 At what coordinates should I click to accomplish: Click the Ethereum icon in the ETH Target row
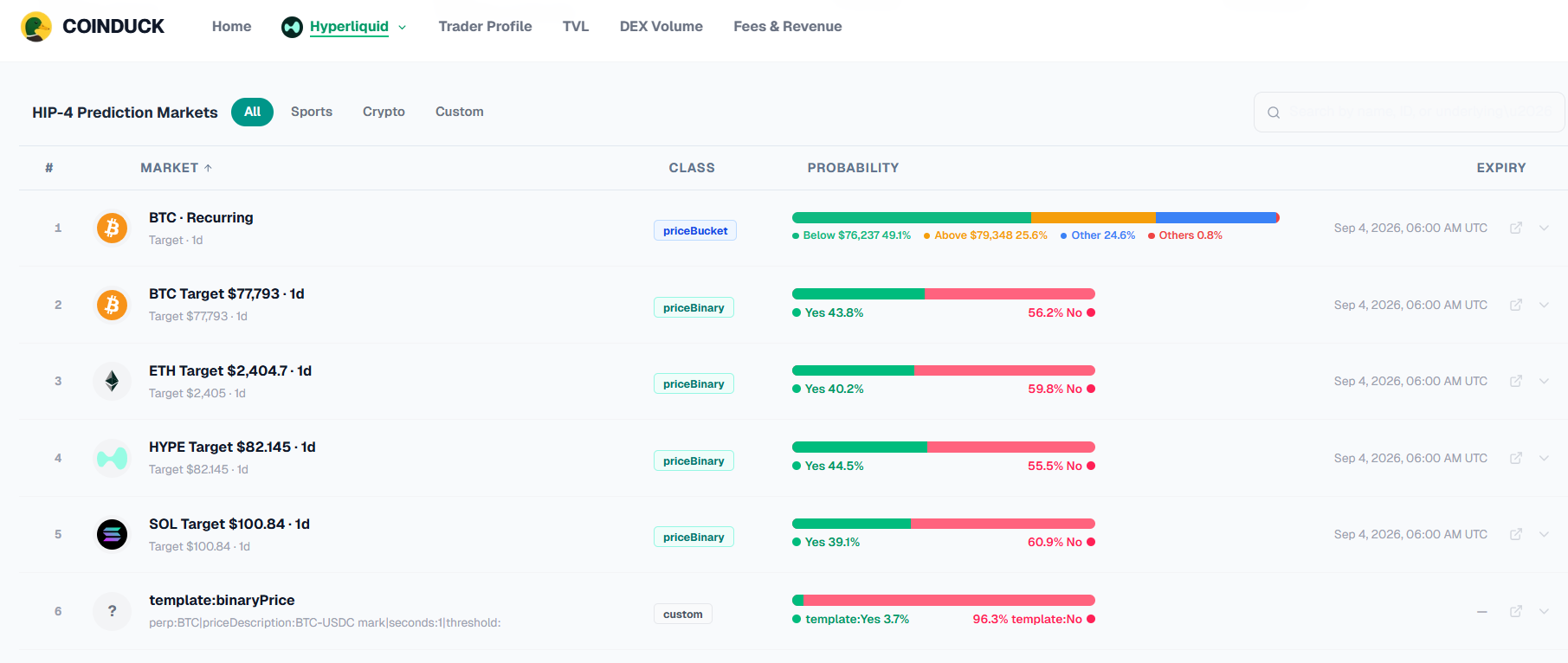pos(112,381)
